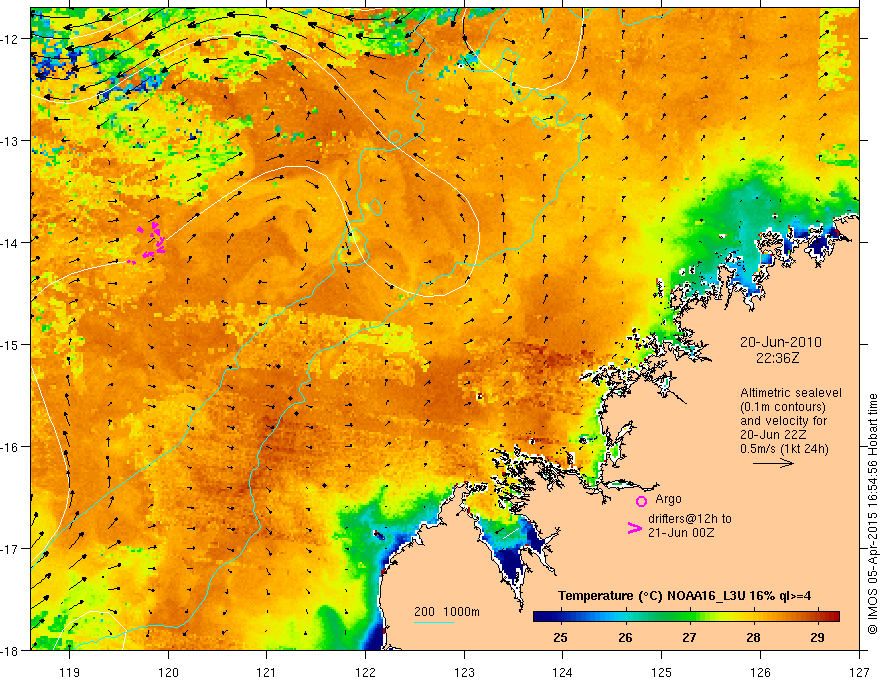Image resolution: width=880 pixels, height=680 pixels.
Task: Click the -18 latitude axis label
Action: coord(11,650)
